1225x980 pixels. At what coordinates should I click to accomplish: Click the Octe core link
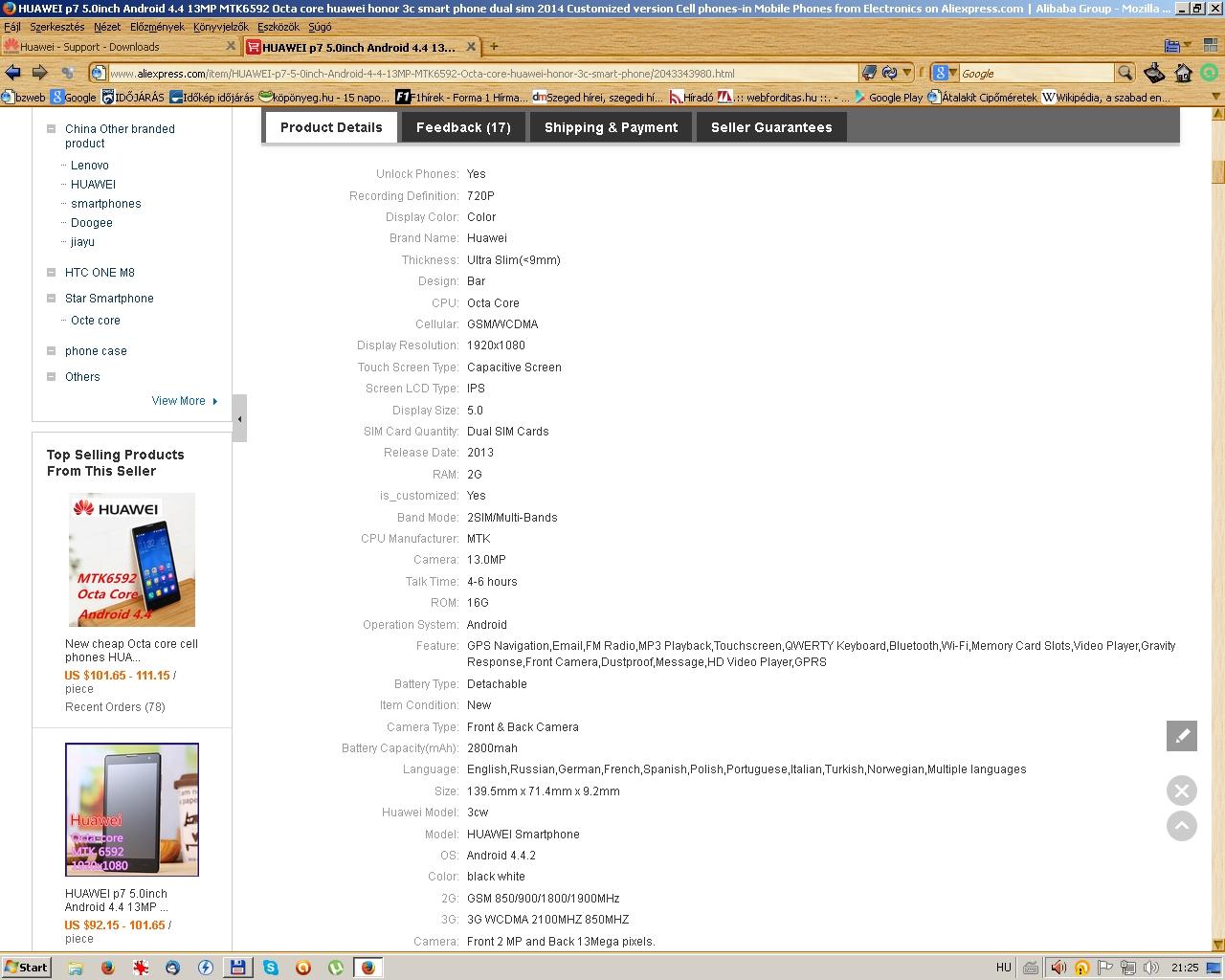pyautogui.click(x=96, y=321)
